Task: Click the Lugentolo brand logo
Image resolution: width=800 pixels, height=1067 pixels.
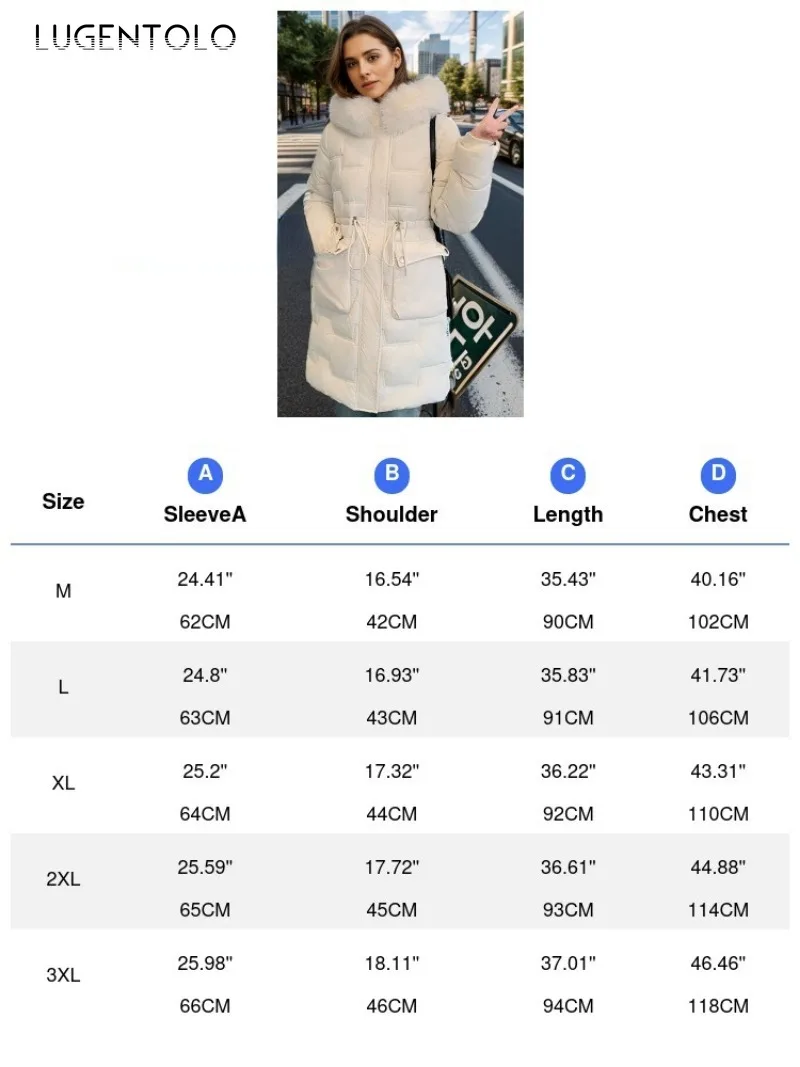Action: coord(135,38)
